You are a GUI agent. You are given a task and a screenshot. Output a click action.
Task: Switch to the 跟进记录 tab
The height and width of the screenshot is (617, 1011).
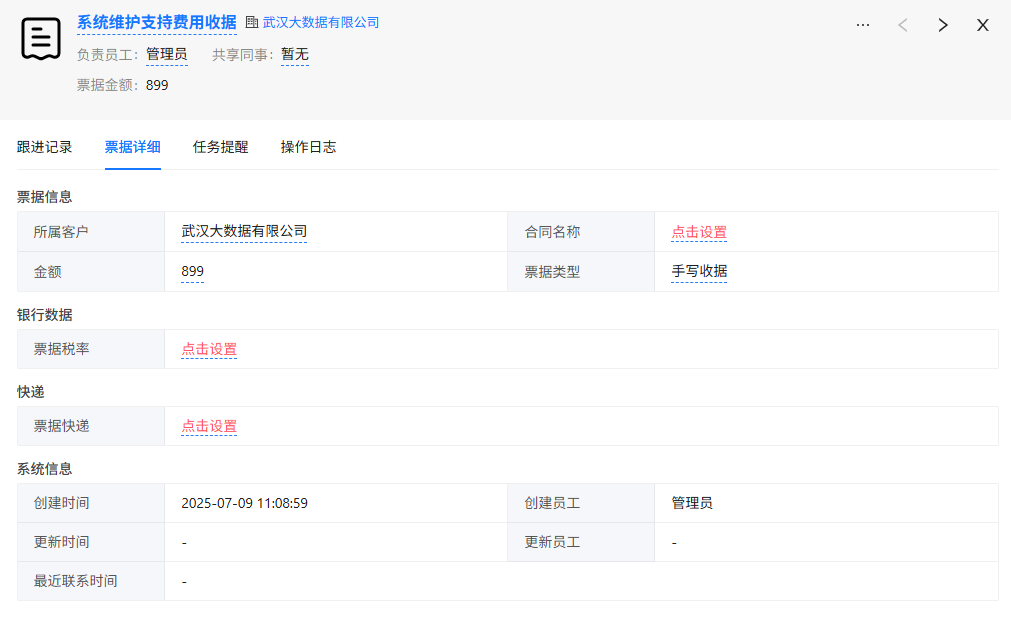coord(45,147)
